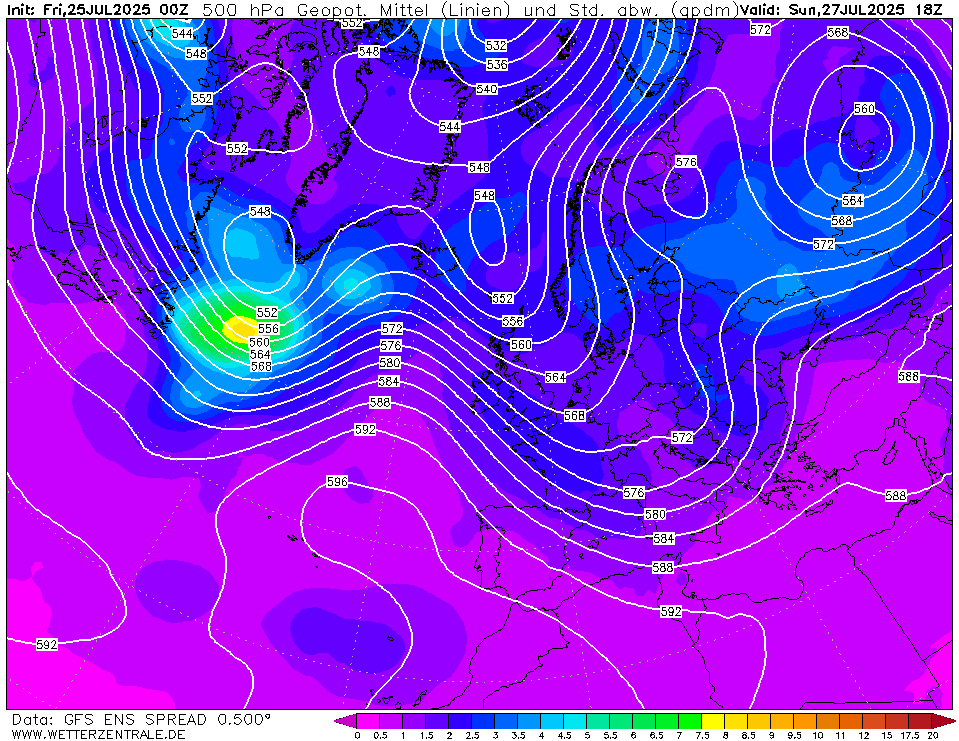Click the 536 contour label
Viewport: 959px width, 741px height.
tap(497, 64)
